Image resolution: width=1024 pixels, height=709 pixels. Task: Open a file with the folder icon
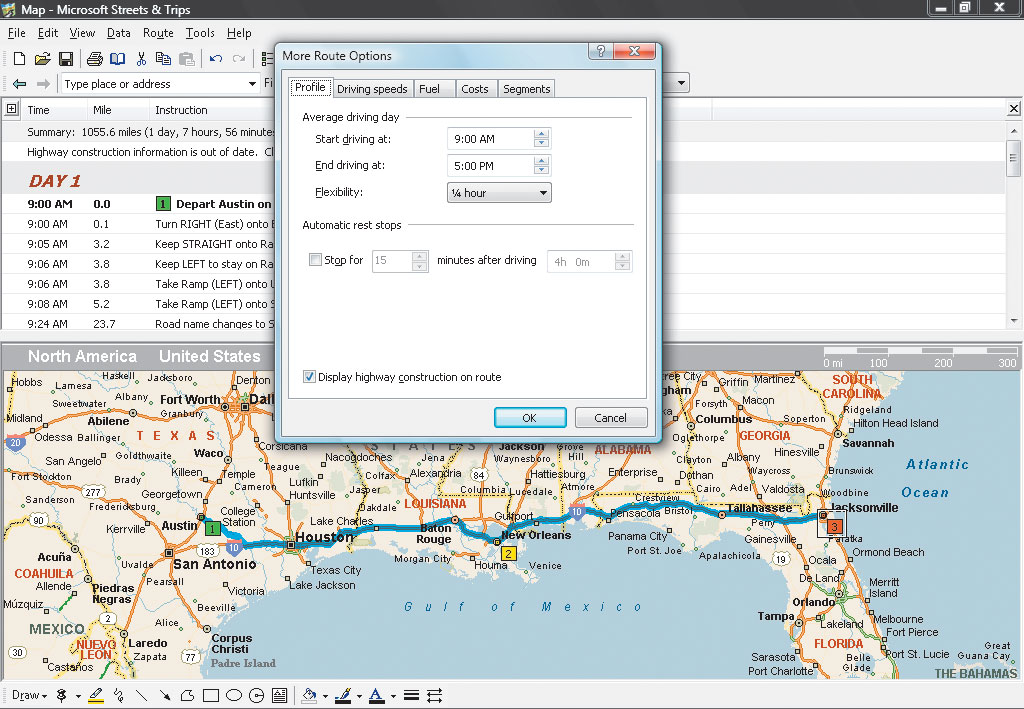[x=42, y=59]
